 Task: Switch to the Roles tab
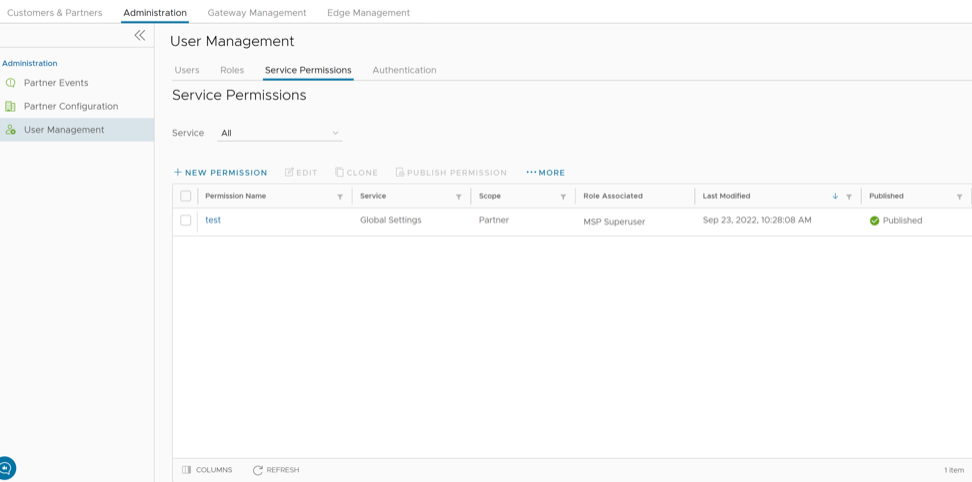tap(232, 70)
